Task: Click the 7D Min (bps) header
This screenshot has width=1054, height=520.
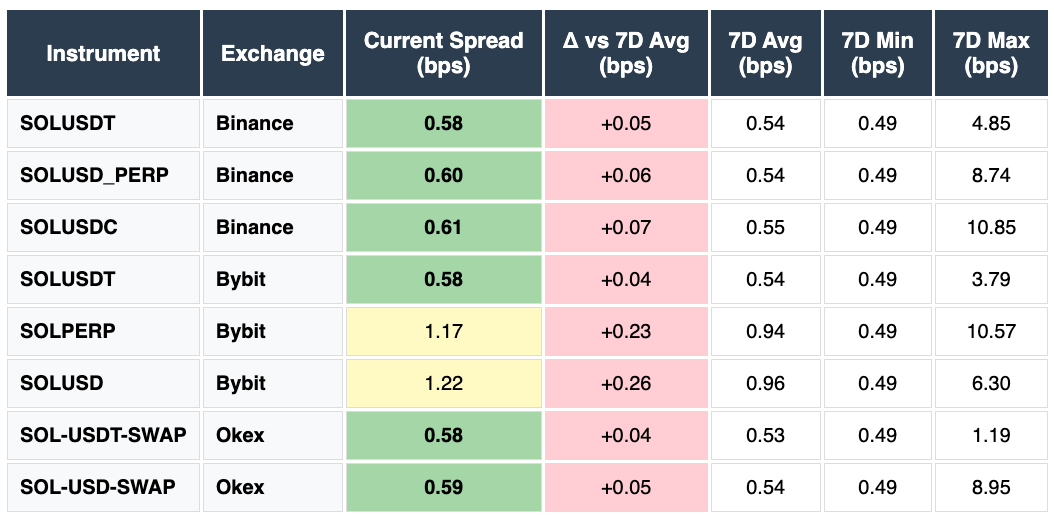Action: point(877,54)
